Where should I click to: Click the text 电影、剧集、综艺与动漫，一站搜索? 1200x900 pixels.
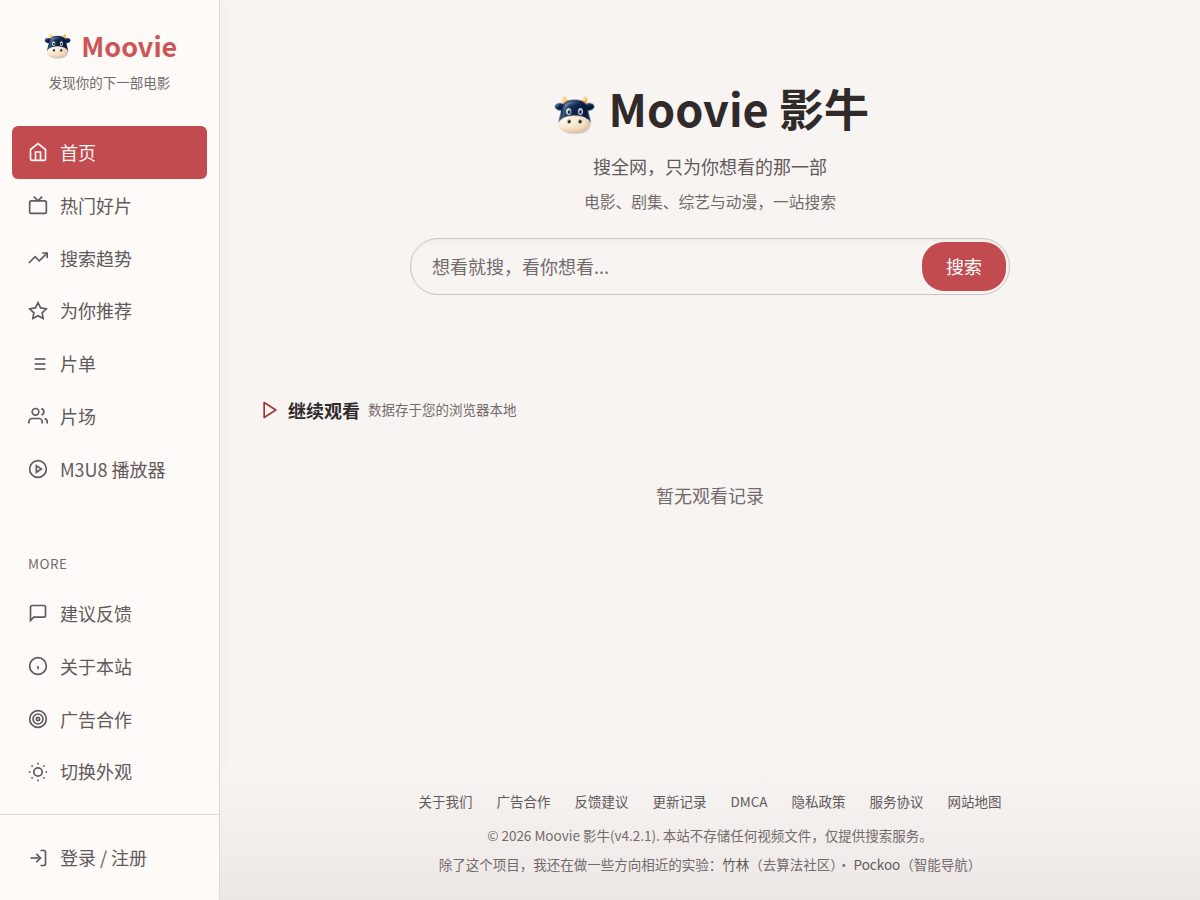(x=710, y=202)
